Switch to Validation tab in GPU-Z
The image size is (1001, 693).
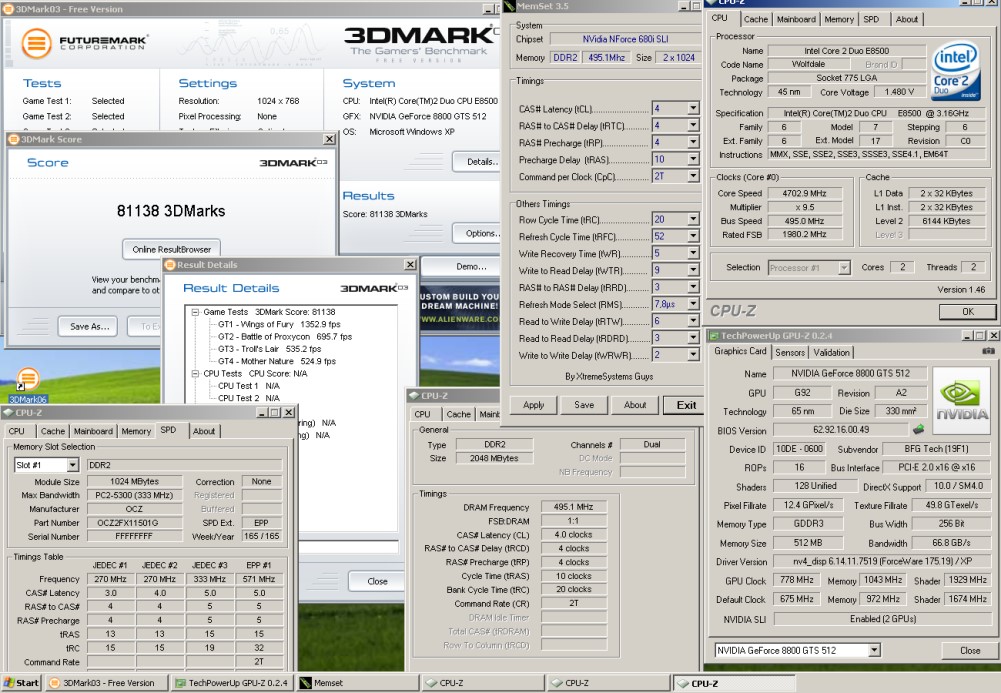click(x=831, y=352)
